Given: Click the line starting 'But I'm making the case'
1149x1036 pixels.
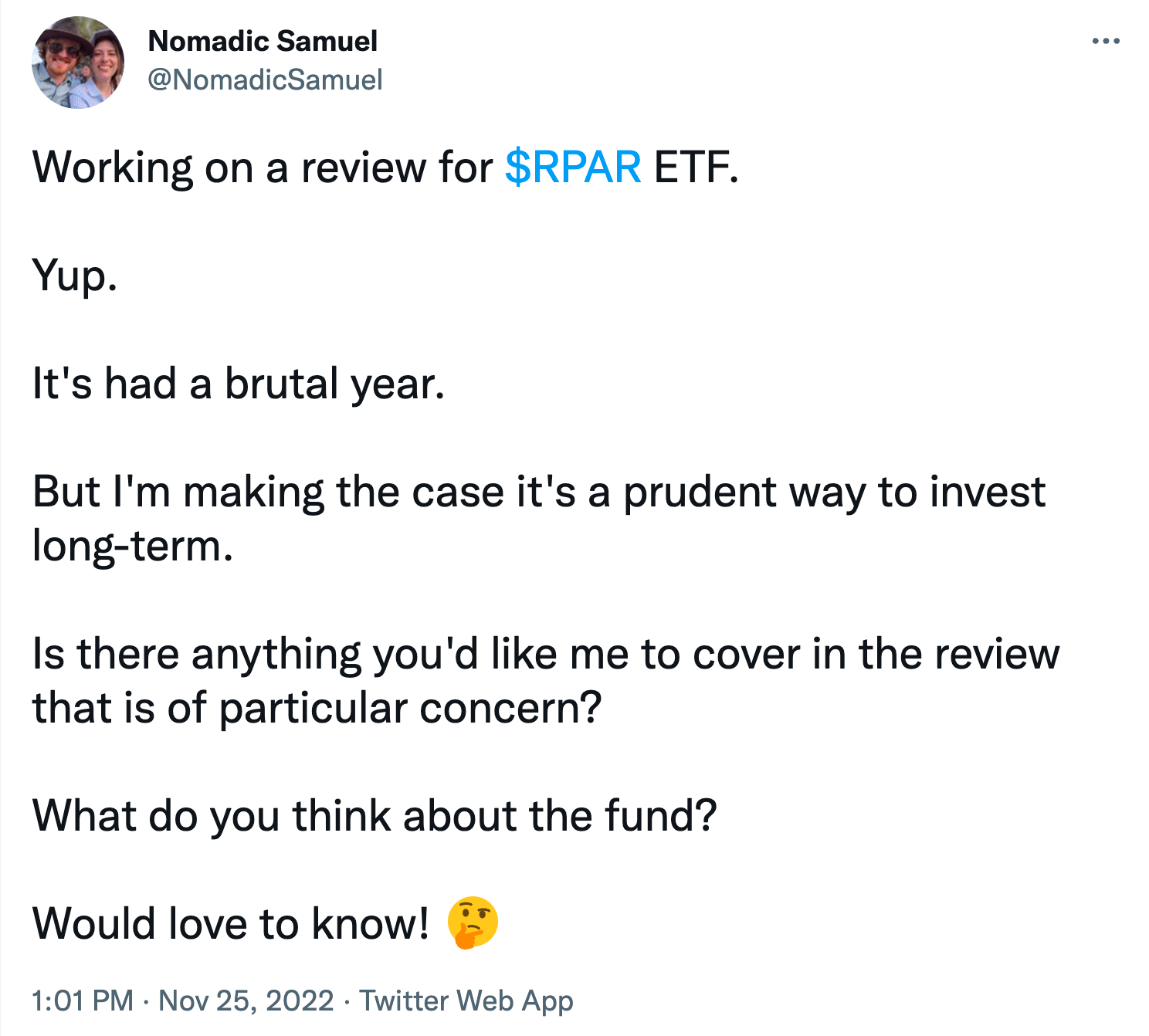Looking at the screenshot, I should (539, 492).
